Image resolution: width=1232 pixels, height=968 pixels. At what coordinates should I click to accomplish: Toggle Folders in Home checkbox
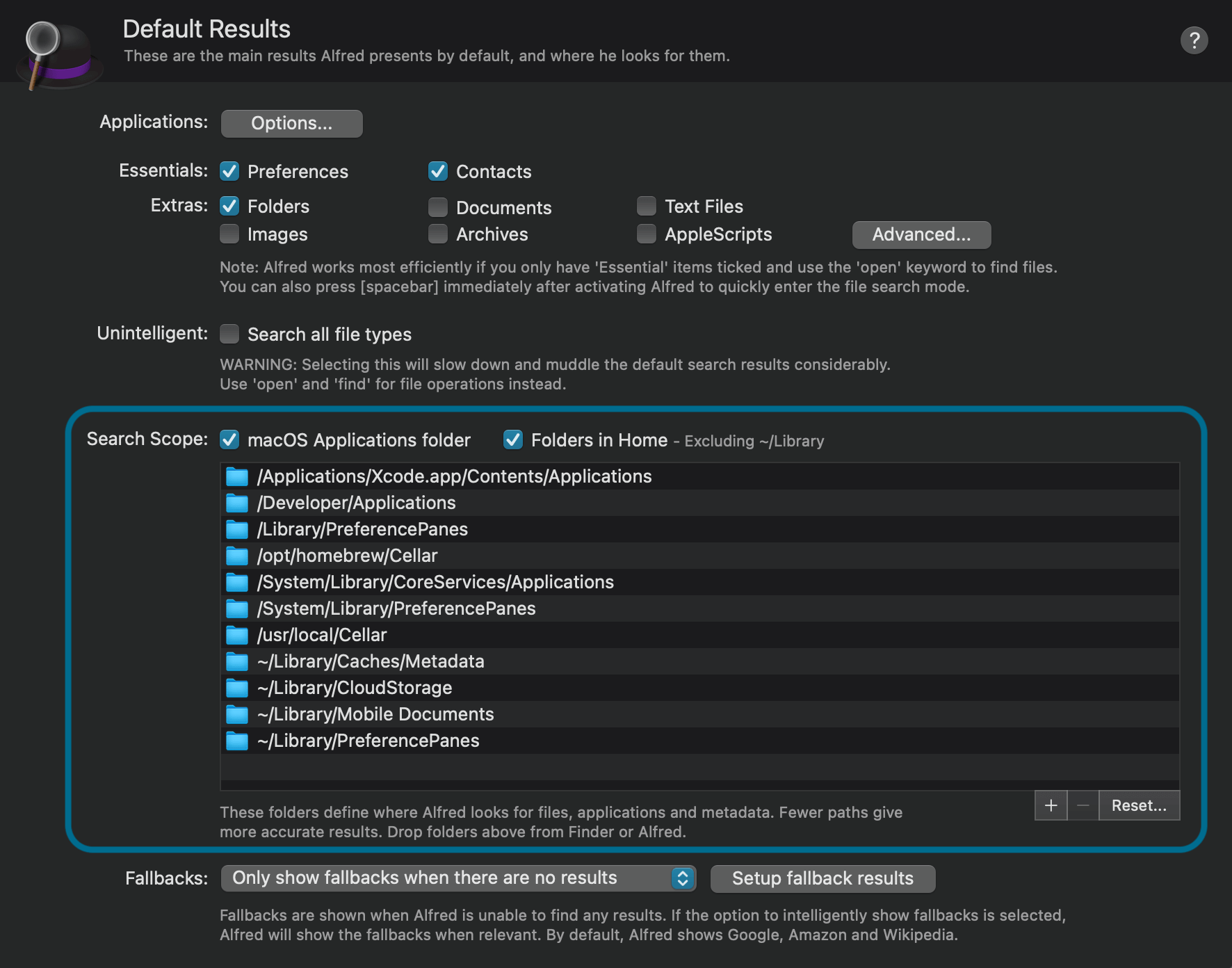[x=513, y=439]
